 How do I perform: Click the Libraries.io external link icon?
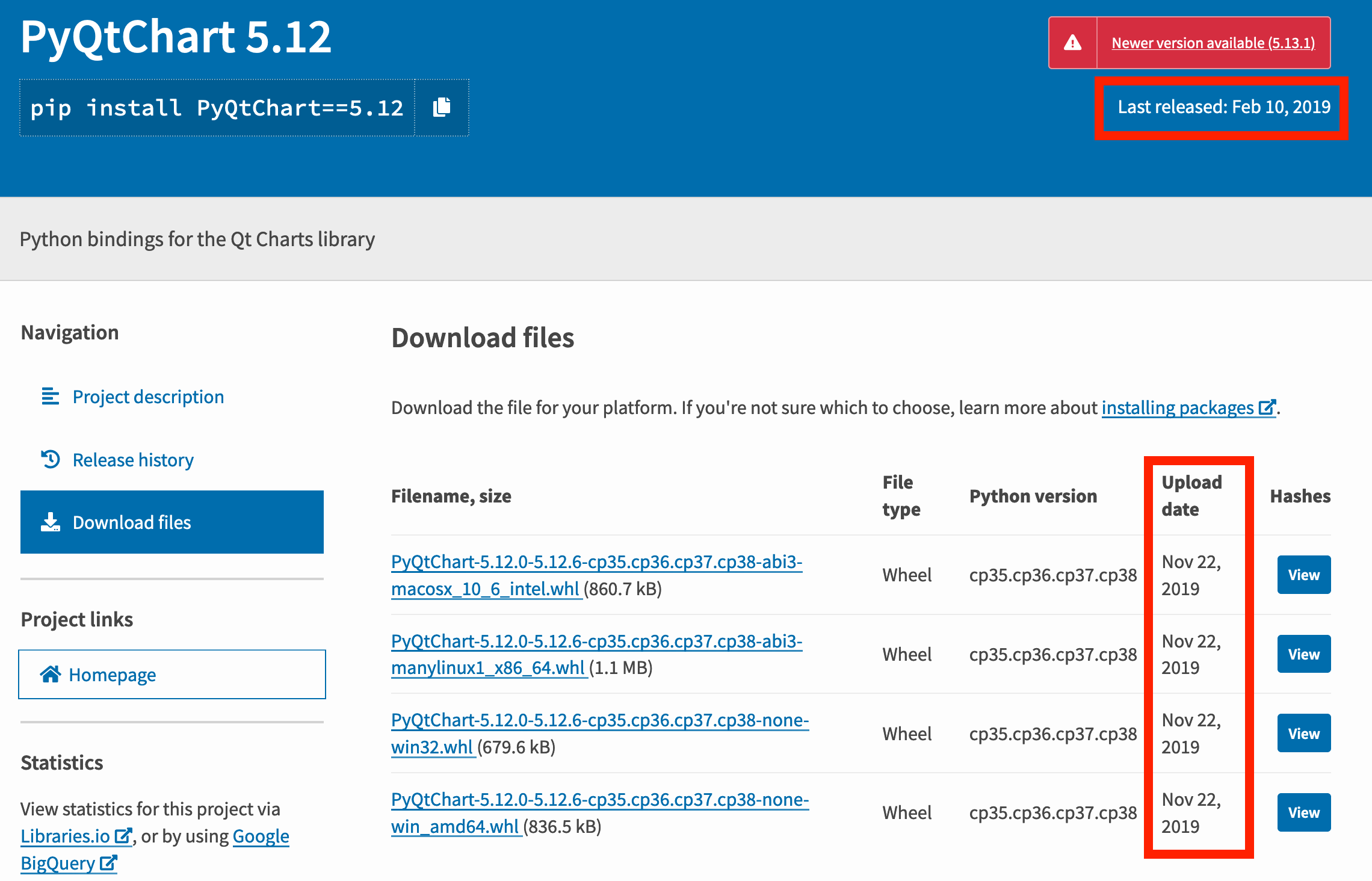124,836
